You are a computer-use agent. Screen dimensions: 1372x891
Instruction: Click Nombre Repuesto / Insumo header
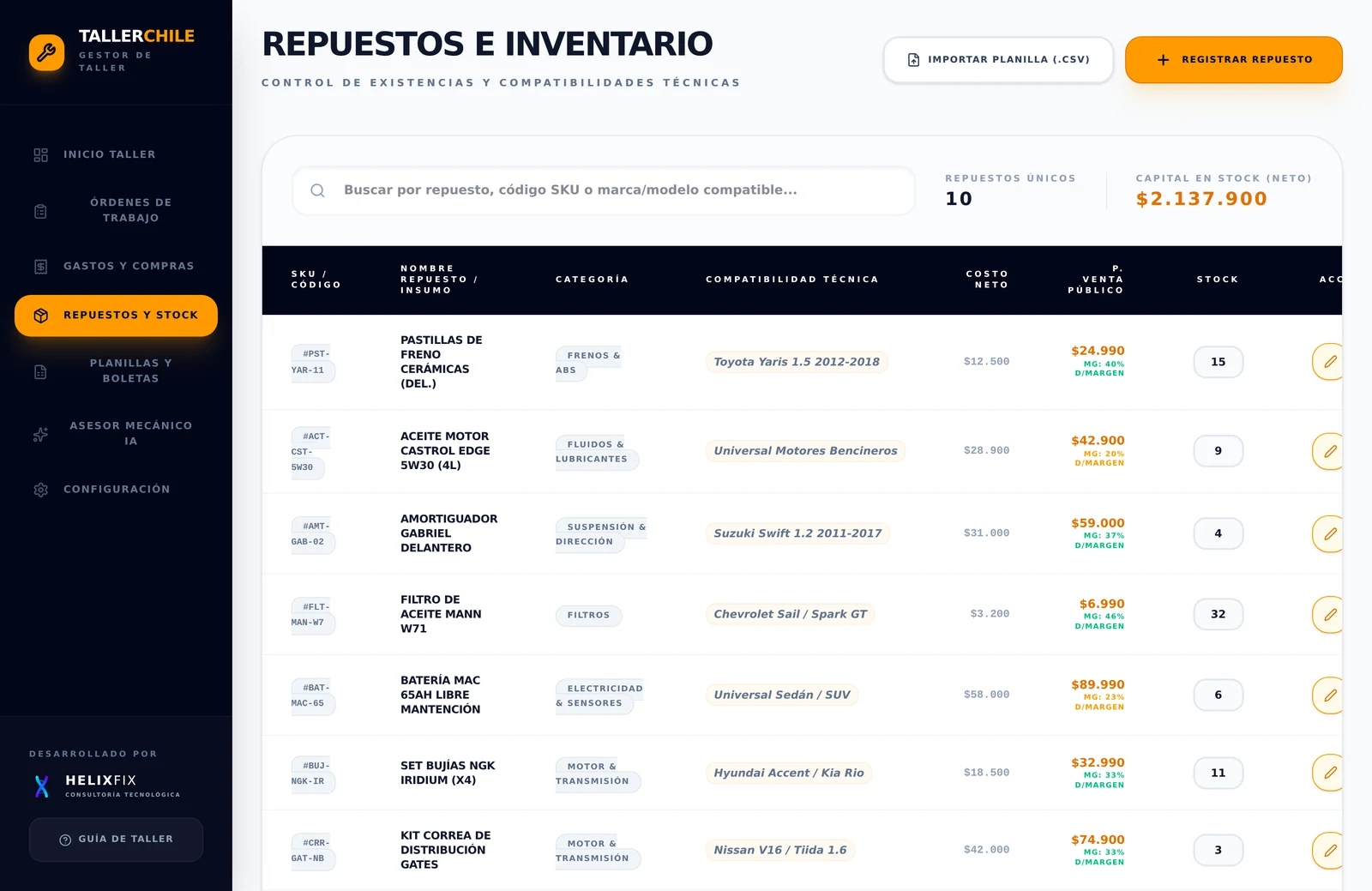click(439, 280)
